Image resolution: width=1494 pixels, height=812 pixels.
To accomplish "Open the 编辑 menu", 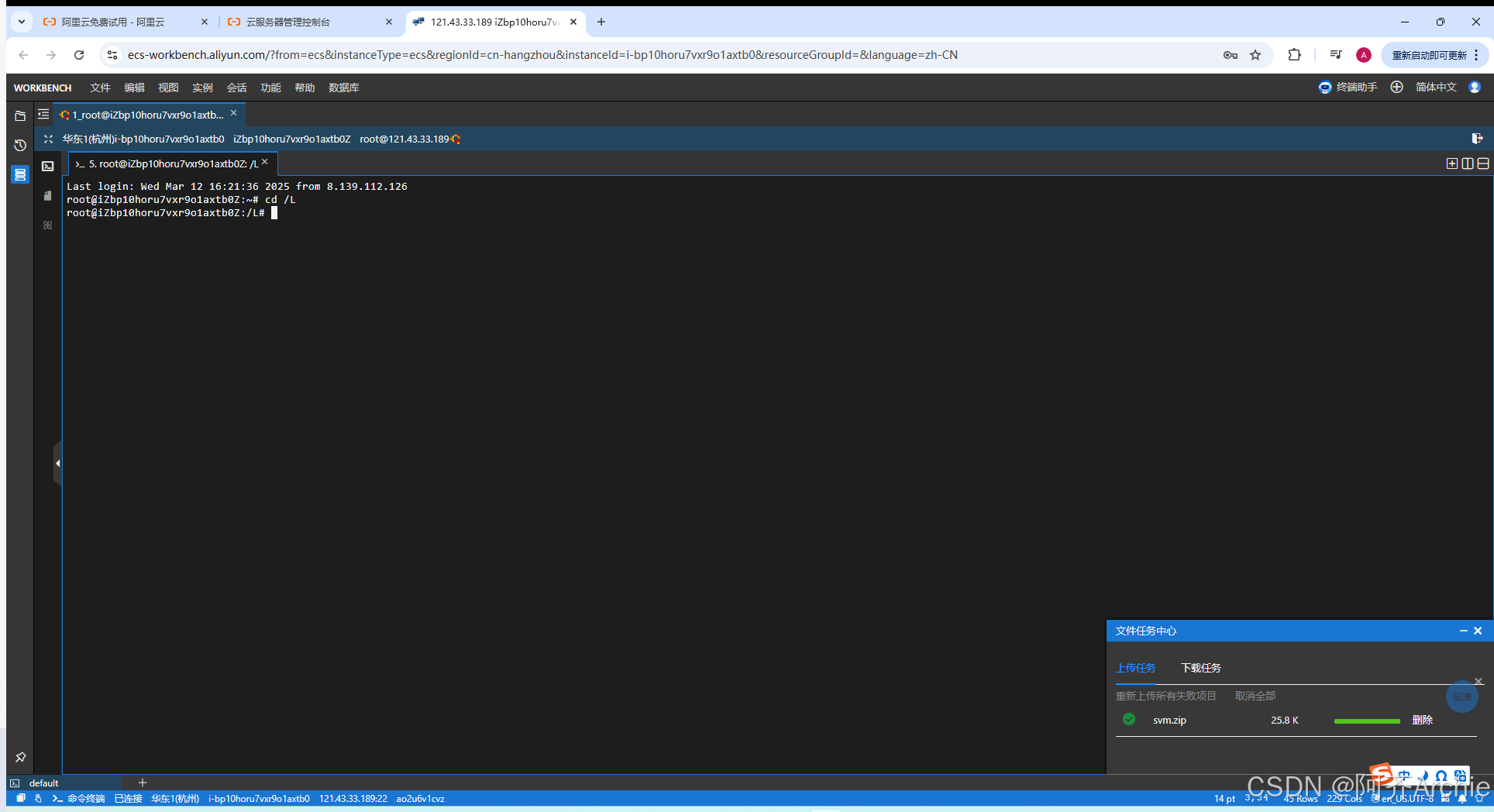I will 134,88.
